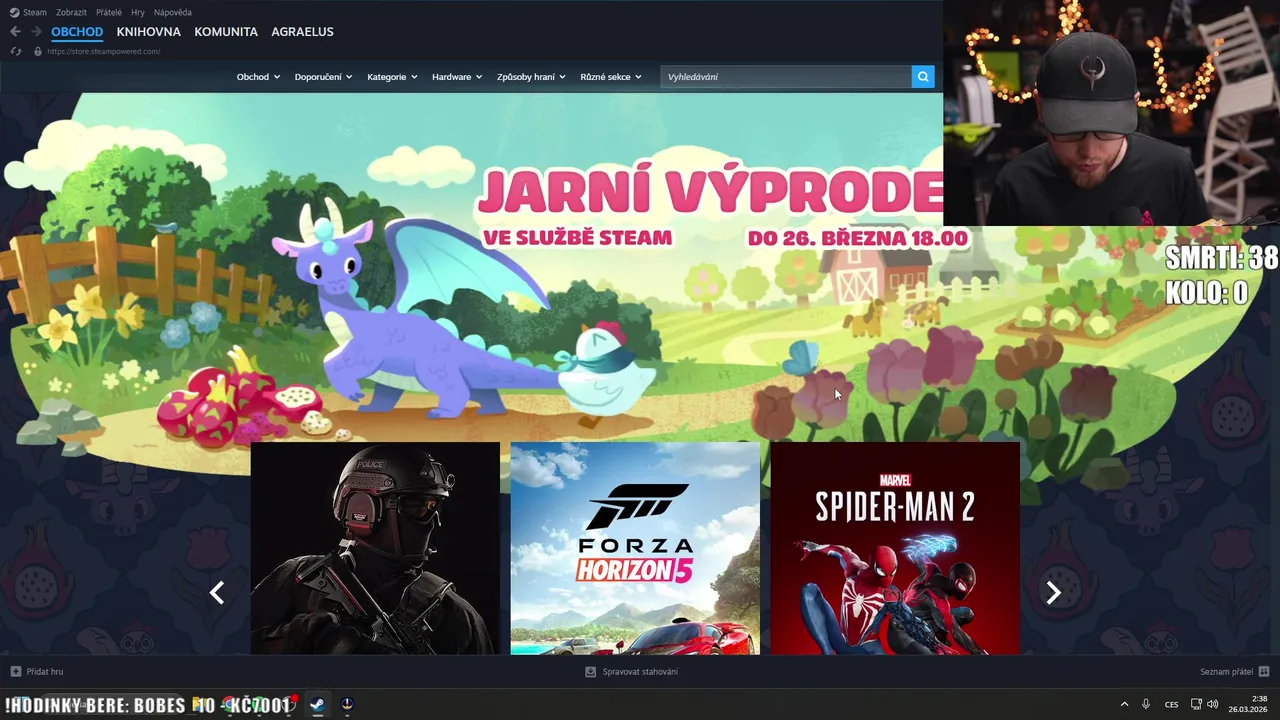Expand the Doporučení dropdown
This screenshot has width=1280, height=720.
point(323,77)
